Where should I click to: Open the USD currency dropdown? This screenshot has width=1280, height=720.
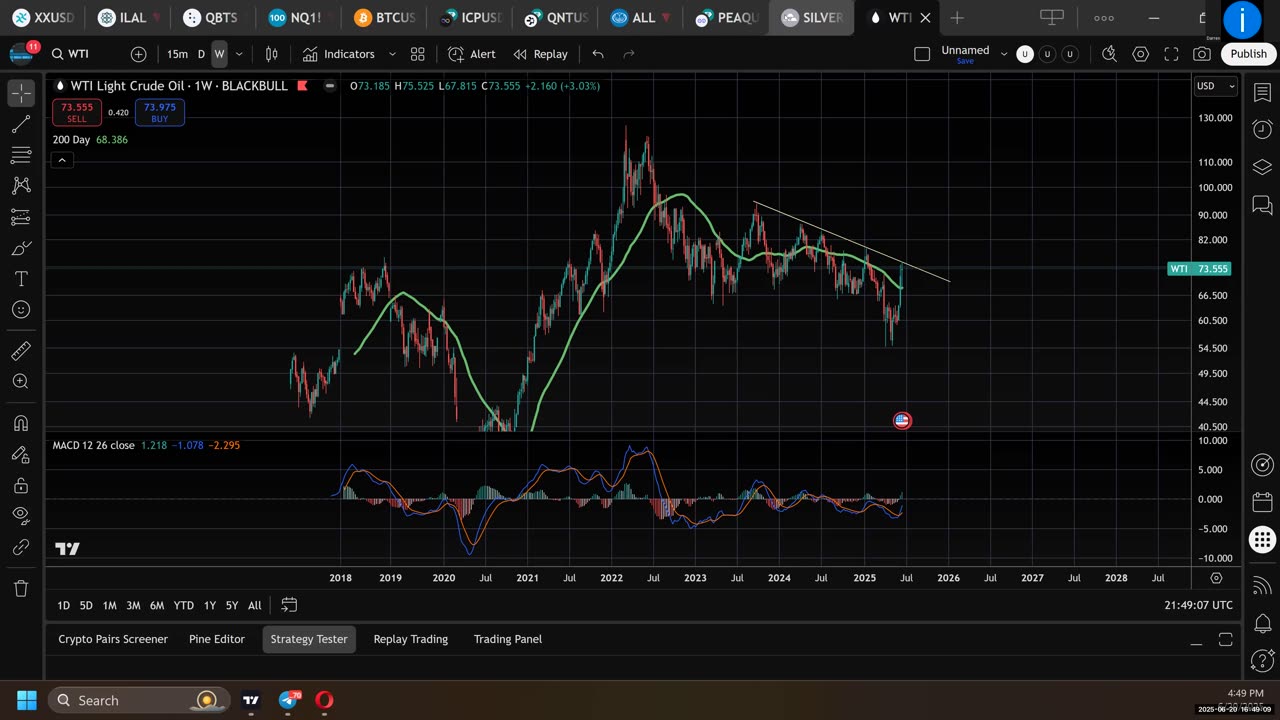click(1216, 86)
